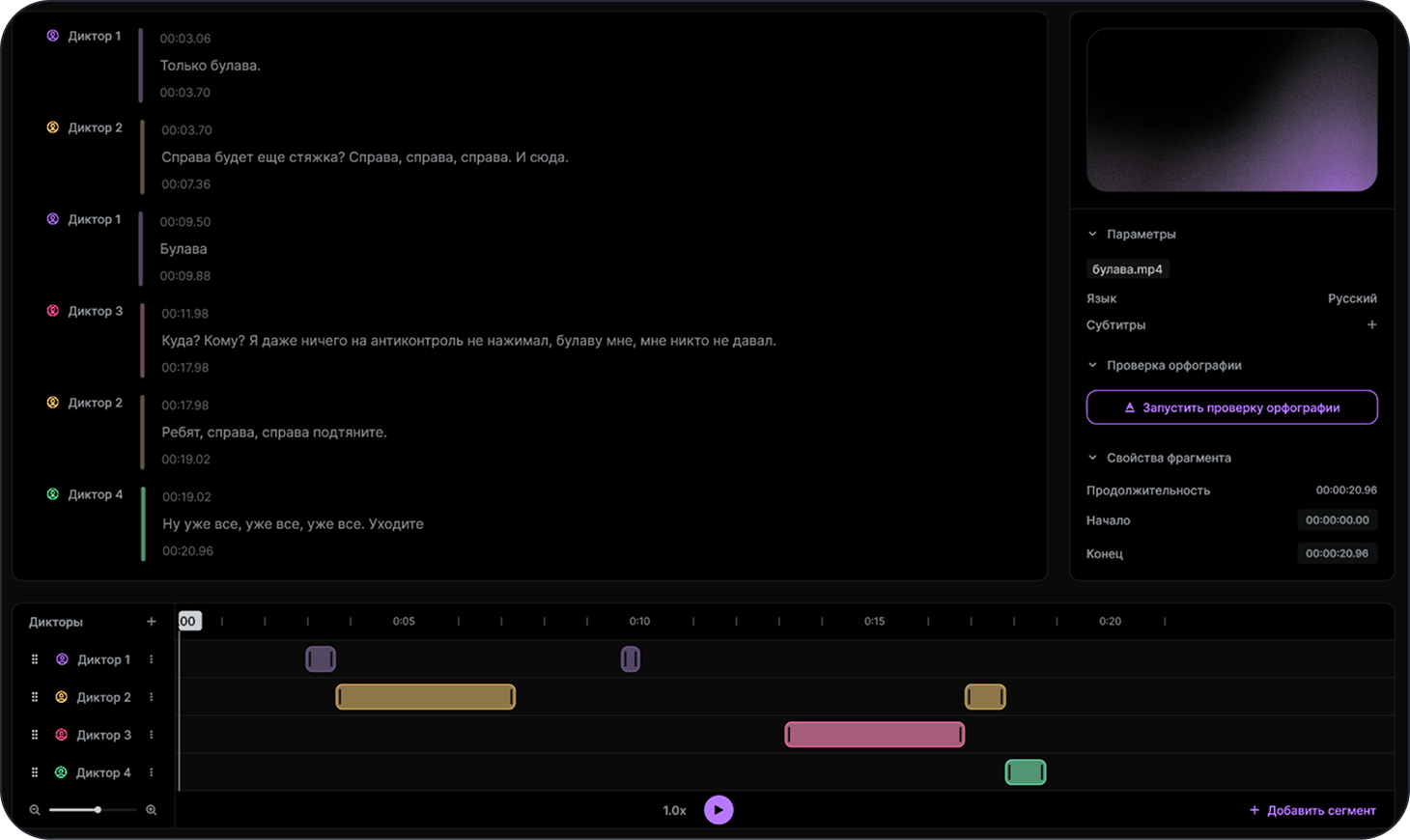This screenshot has height=840, width=1410.
Task: Open the three-dot menu for Диктор 4 track
Action: click(152, 772)
